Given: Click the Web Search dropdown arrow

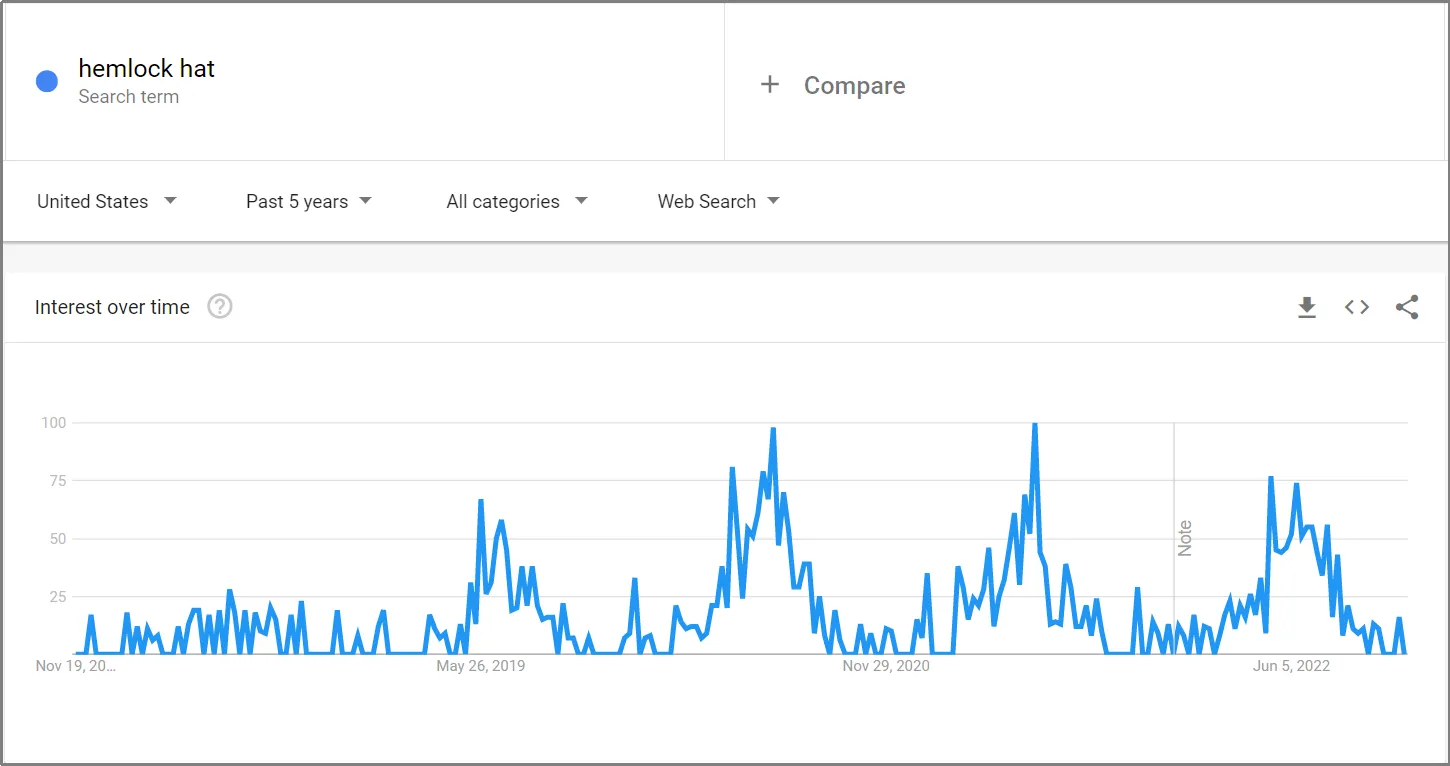Looking at the screenshot, I should (773, 200).
